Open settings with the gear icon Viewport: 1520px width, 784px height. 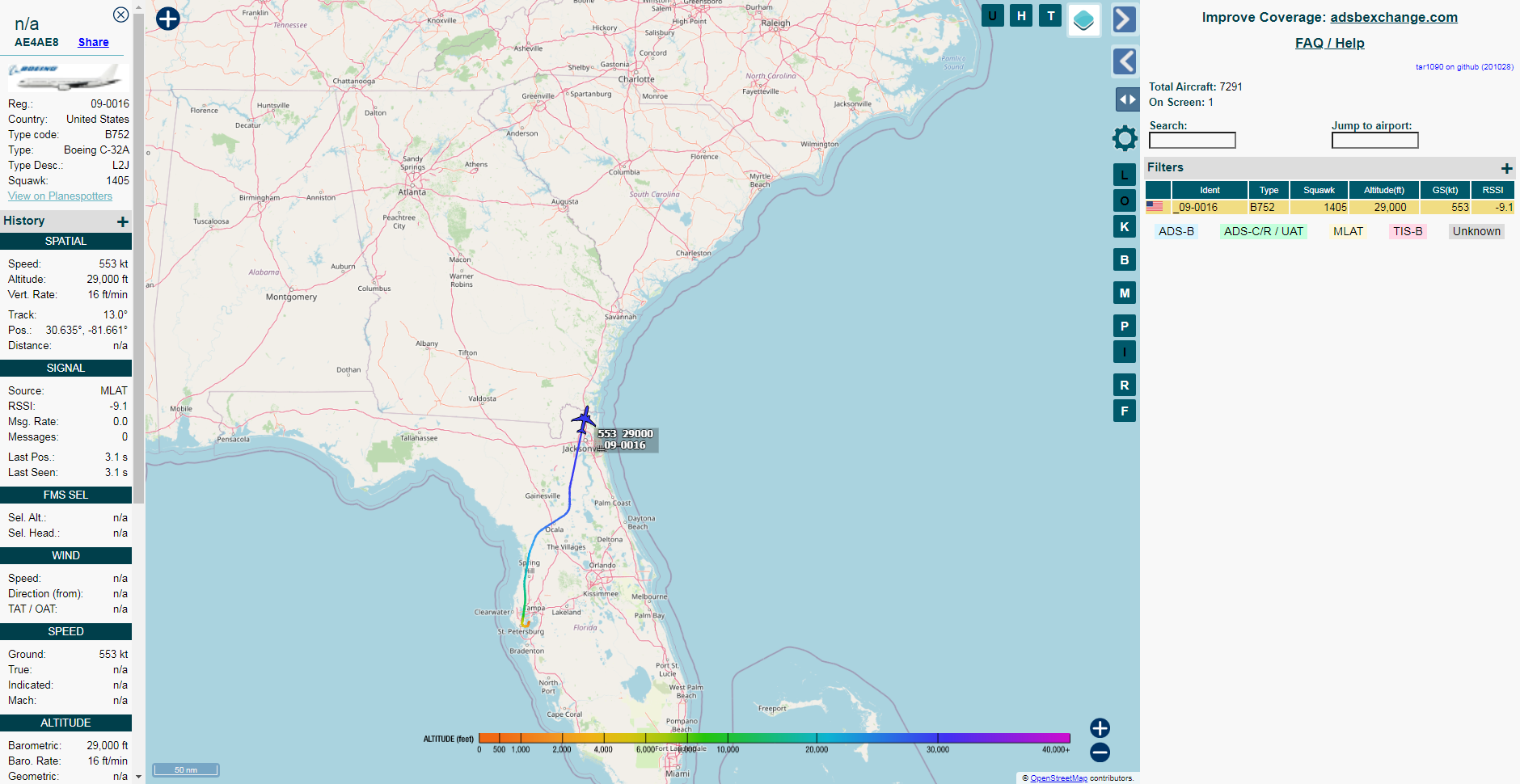coord(1125,138)
